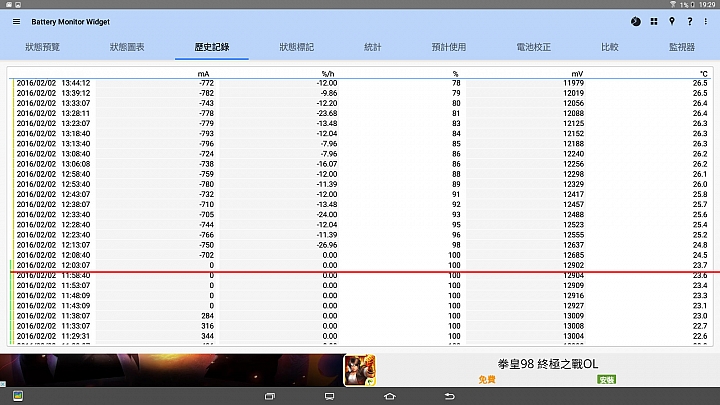The height and width of the screenshot is (405, 720).
Task: Switch to 狀態圖表 tab
Action: (127, 47)
